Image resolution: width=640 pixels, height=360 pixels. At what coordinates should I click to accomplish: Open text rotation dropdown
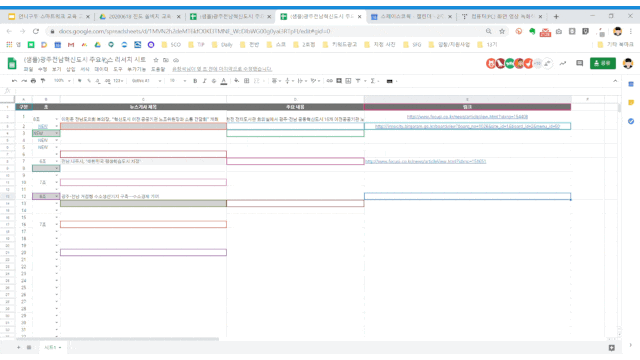(315, 81)
